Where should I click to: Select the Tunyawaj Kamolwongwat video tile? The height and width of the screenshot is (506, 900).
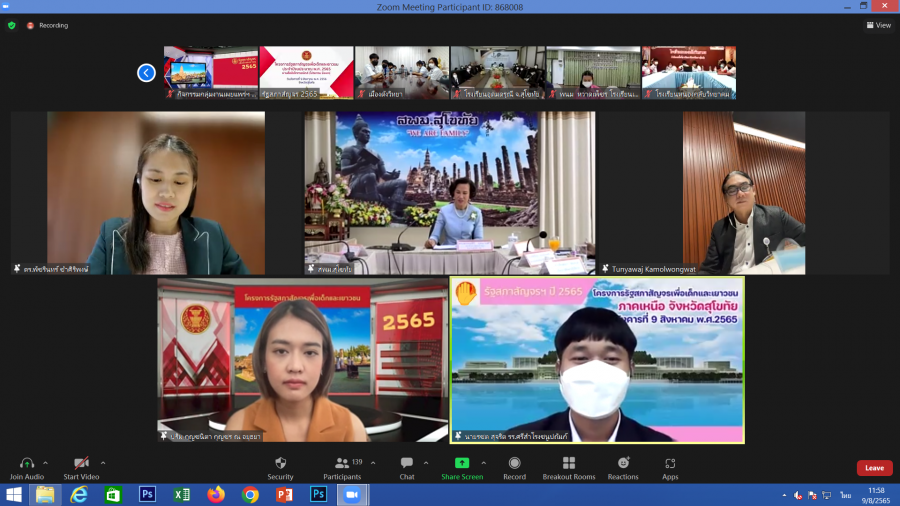pos(744,193)
